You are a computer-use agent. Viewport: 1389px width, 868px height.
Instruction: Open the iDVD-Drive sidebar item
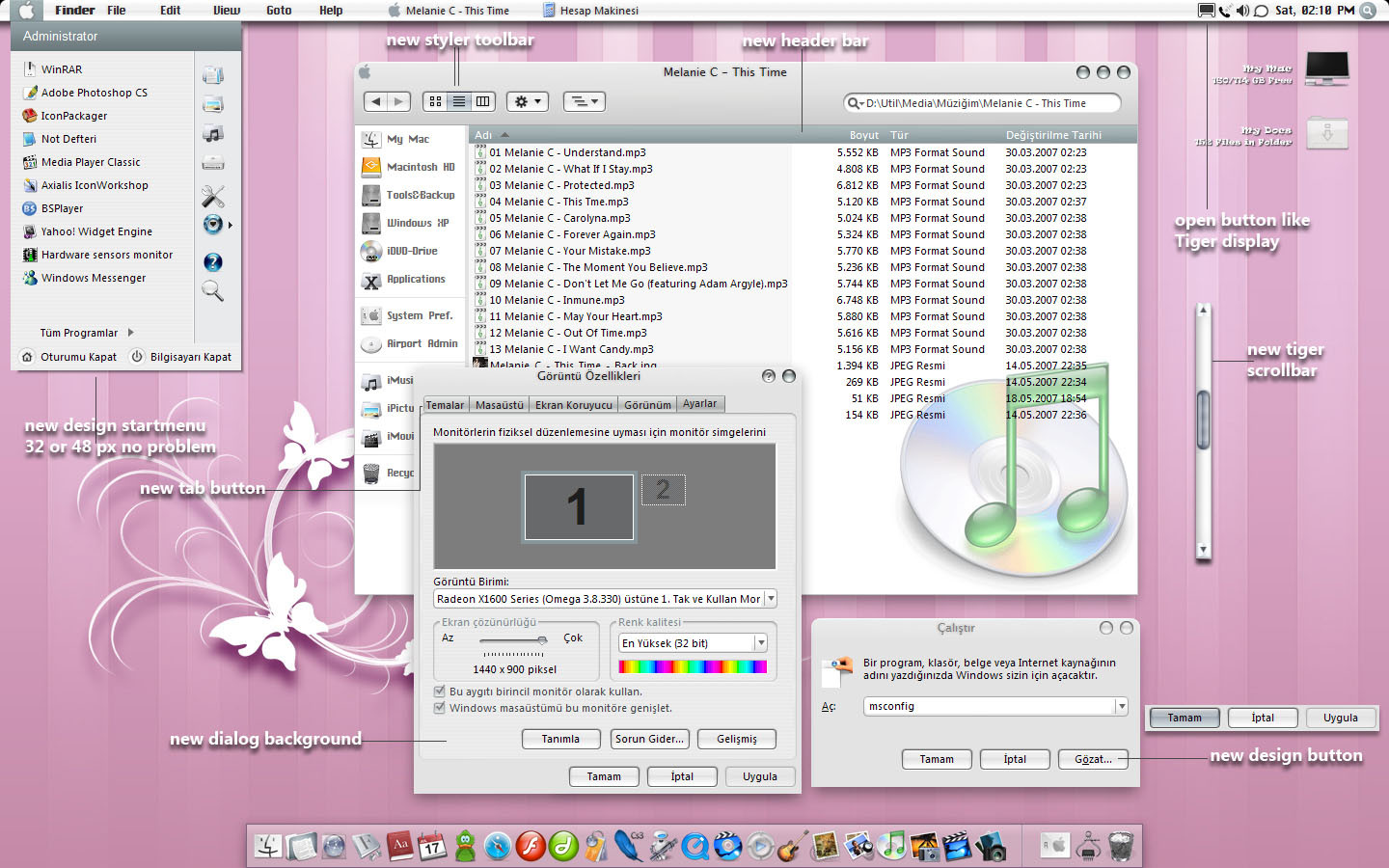click(x=411, y=251)
